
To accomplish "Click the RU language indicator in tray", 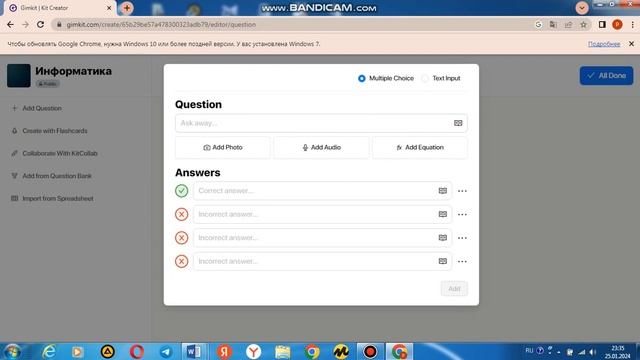I will tap(529, 351).
